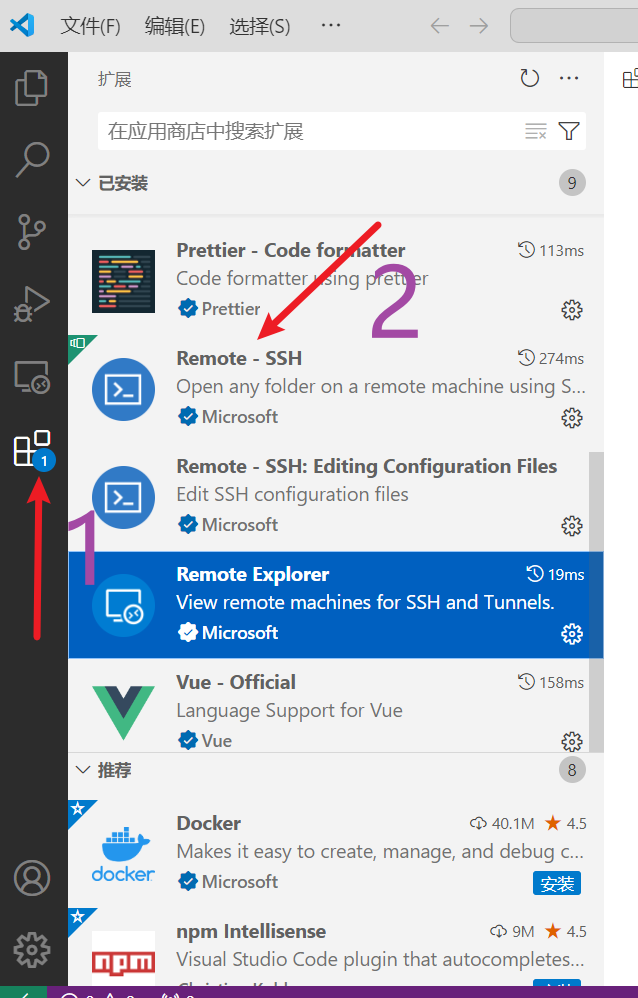Select the Remote - SSH extension title

click(239, 358)
